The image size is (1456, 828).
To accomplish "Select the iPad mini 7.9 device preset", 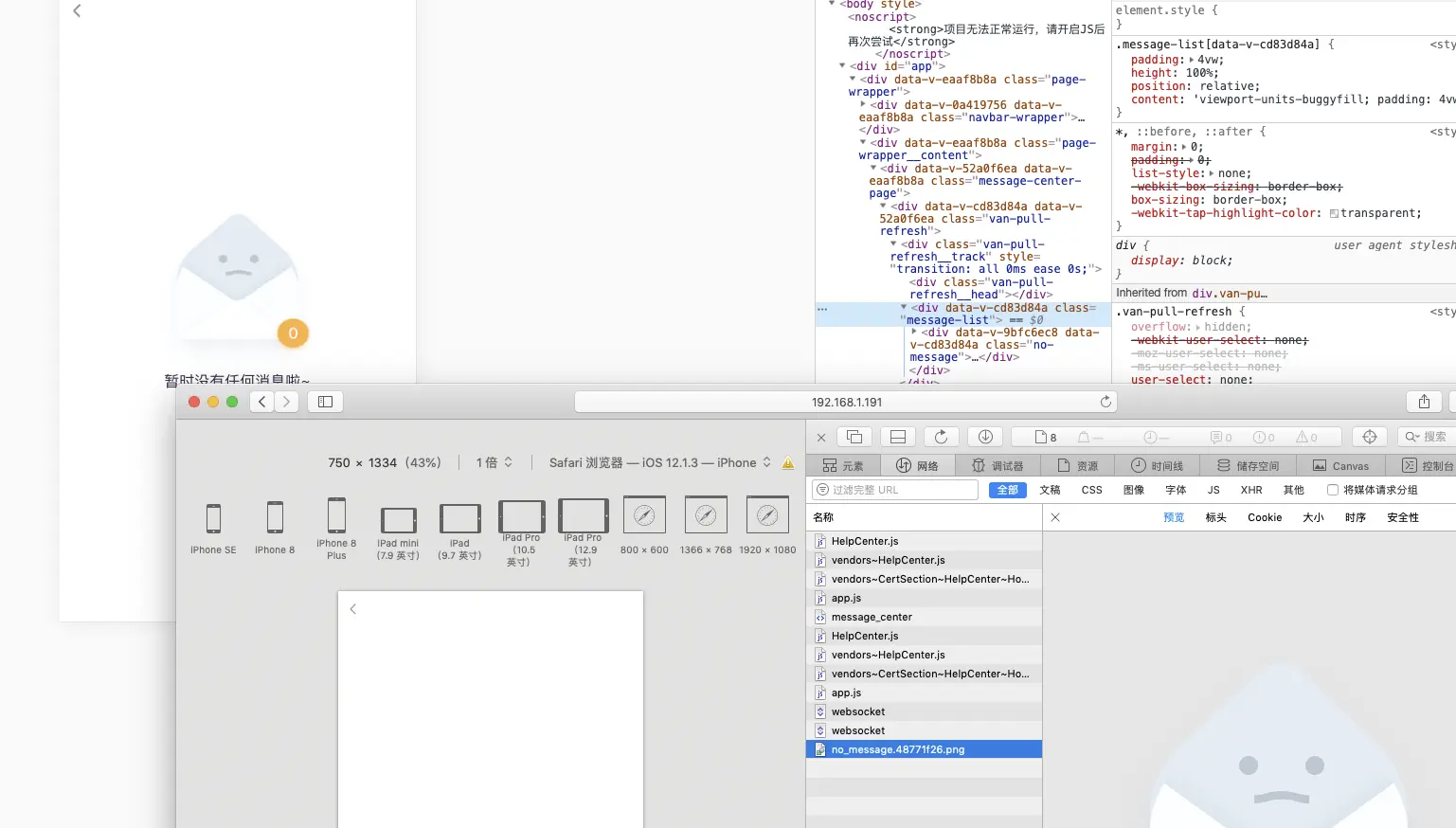I will [398, 532].
